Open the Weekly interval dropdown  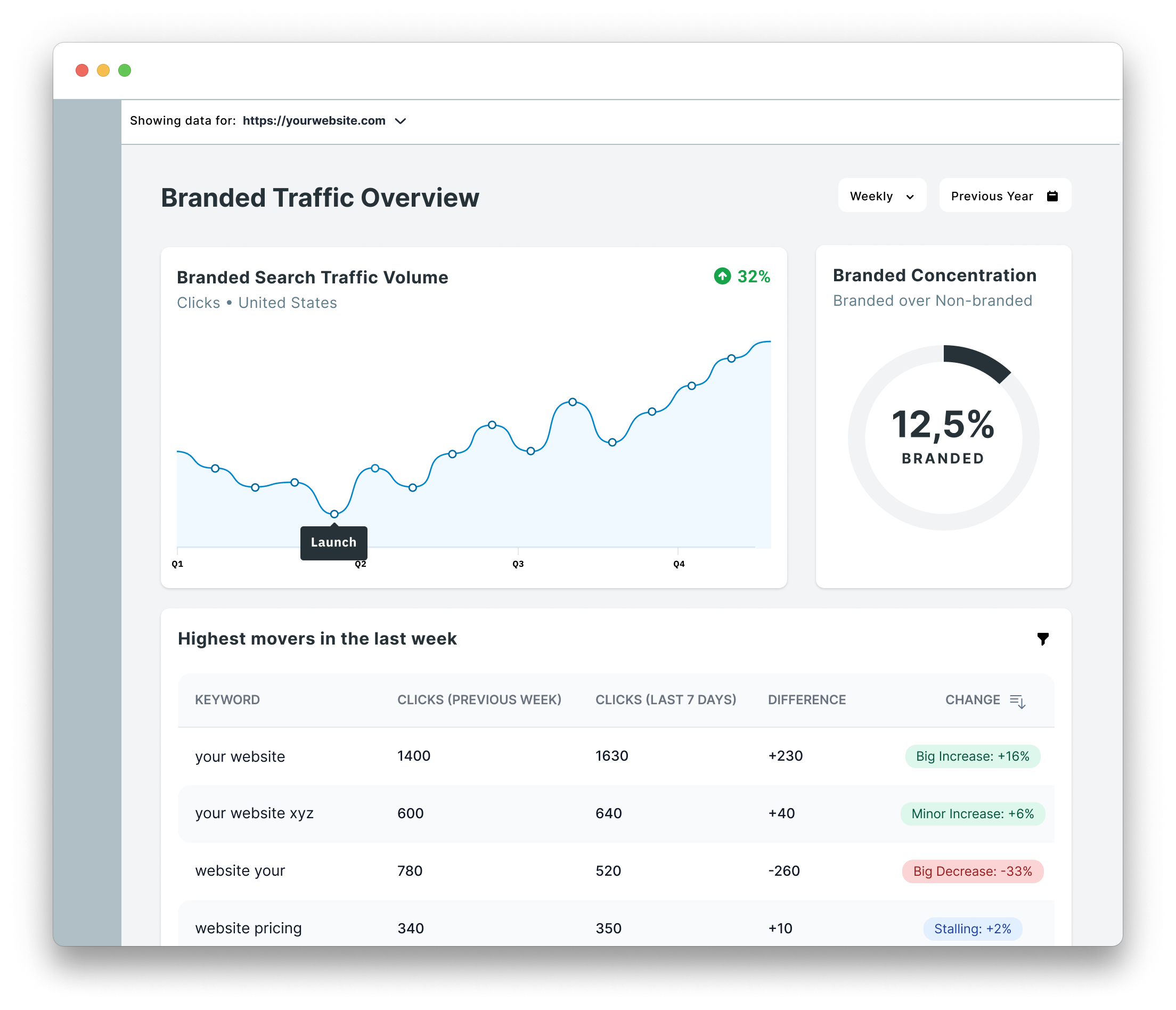[881, 196]
